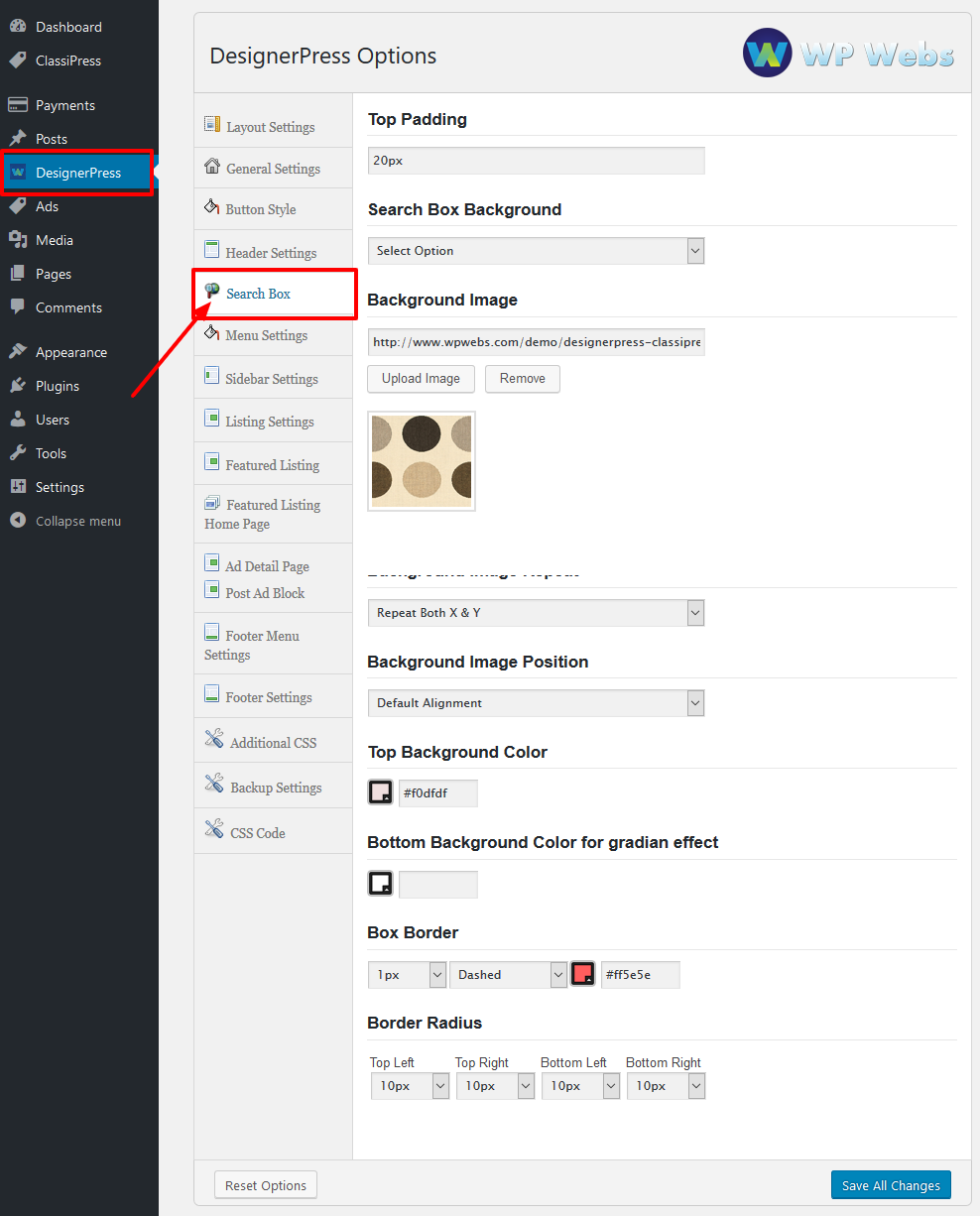This screenshot has width=980, height=1216.
Task: Click the Search Box tab icon
Action: tap(211, 292)
